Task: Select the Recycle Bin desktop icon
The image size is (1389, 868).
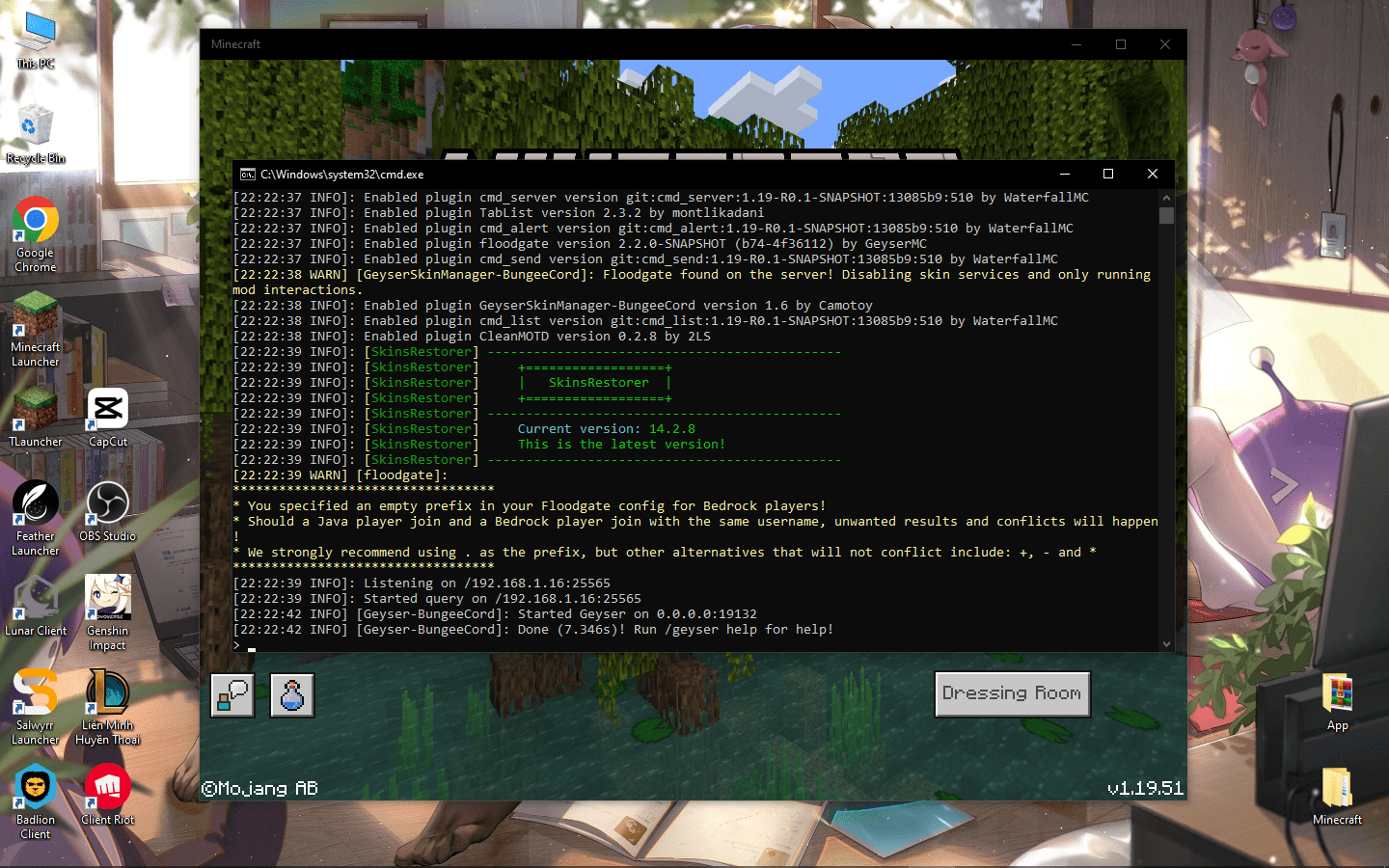Action: click(36, 134)
